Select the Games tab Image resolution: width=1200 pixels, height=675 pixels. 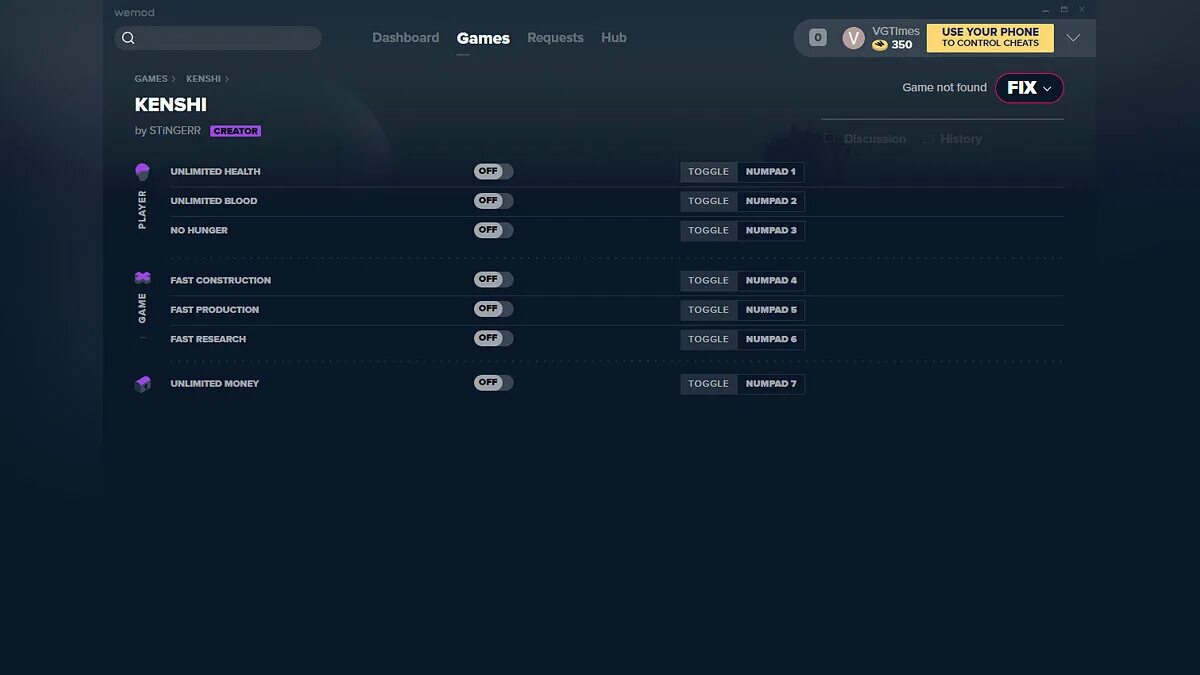tap(483, 38)
